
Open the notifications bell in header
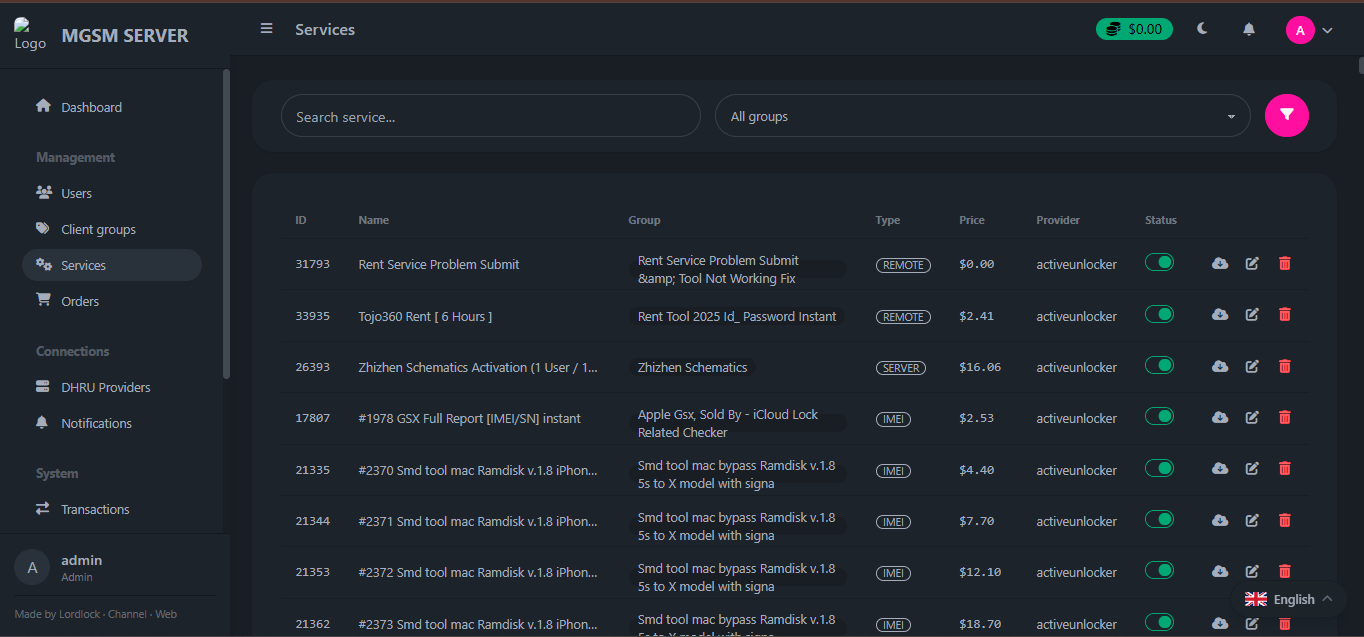tap(1249, 30)
